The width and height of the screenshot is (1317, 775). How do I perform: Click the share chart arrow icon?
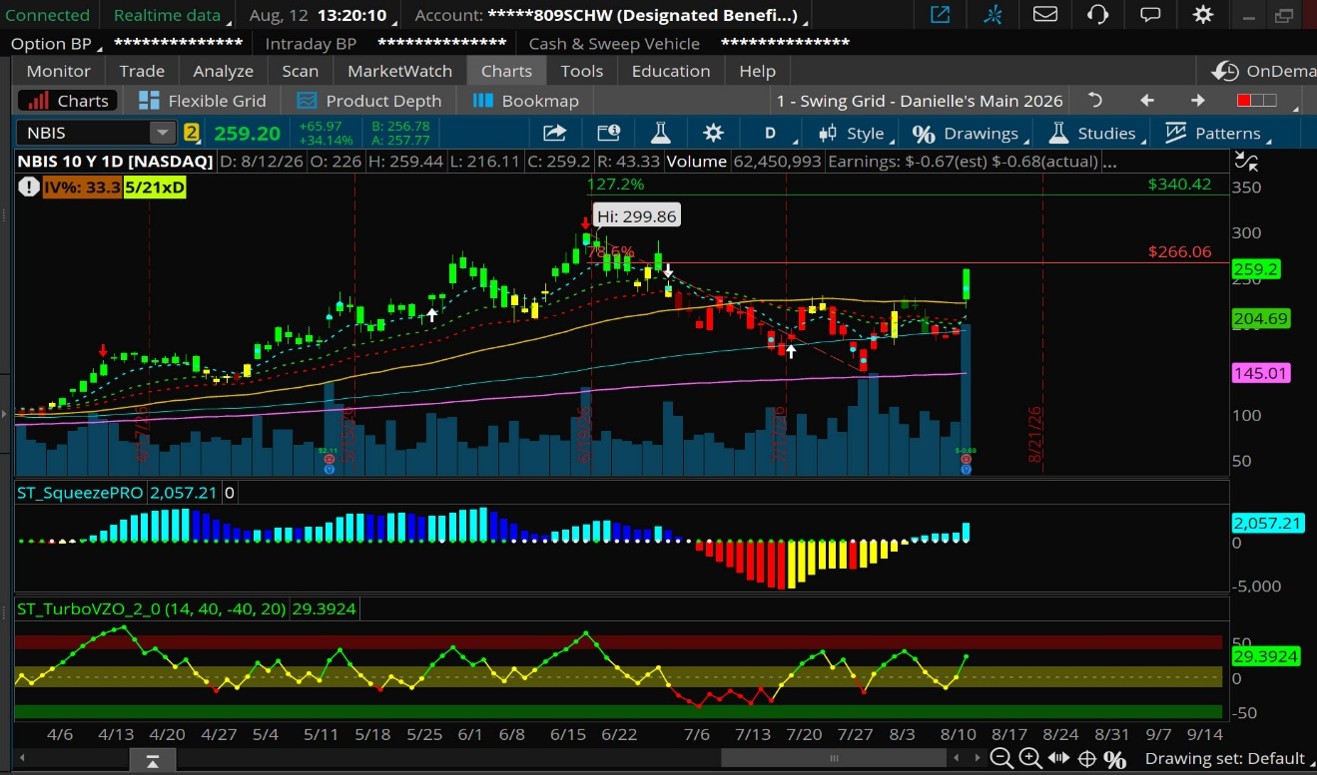click(x=555, y=133)
